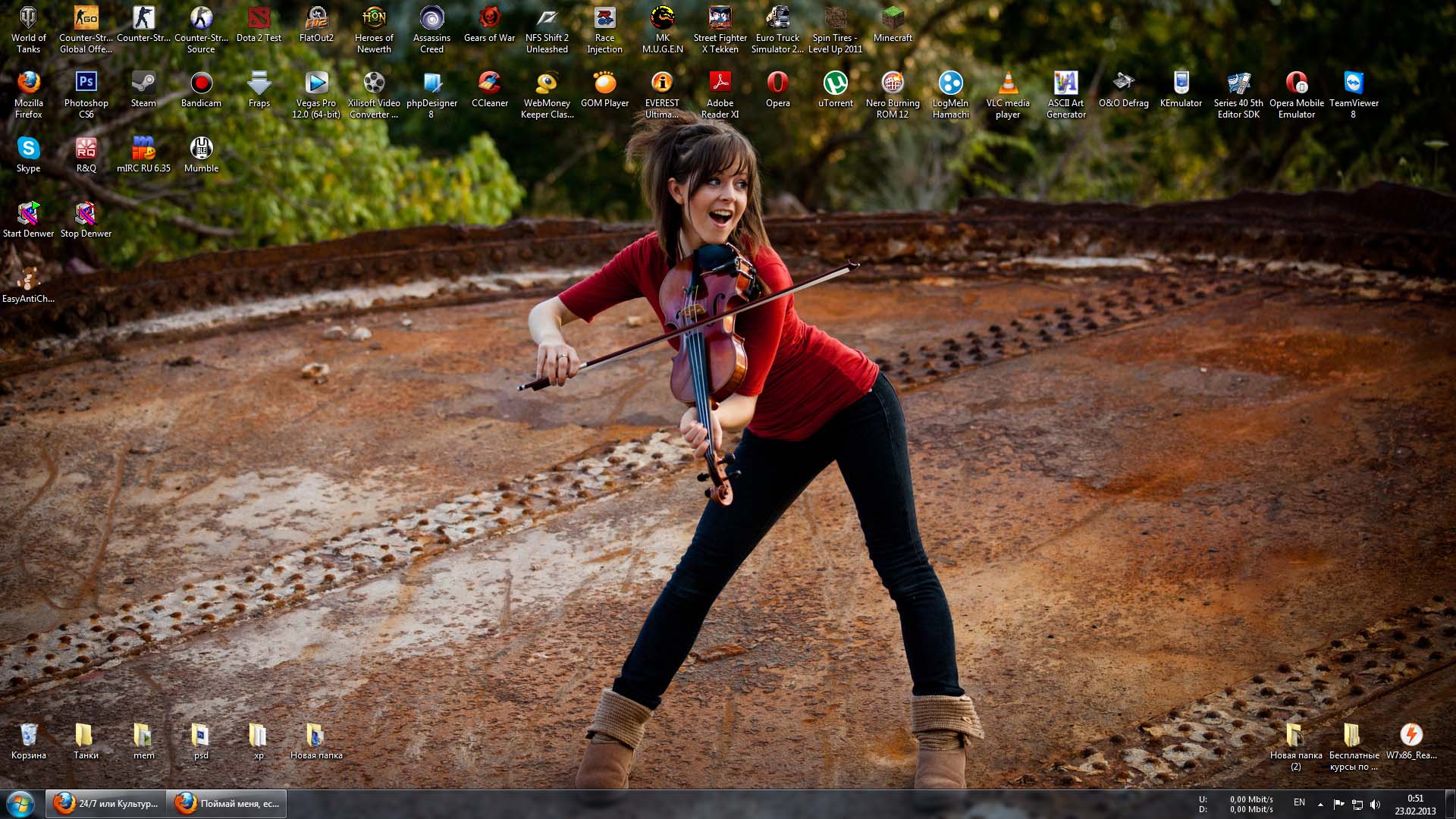
Task: Switch to the '24/7 или Культур...' Firefox window
Action: (x=106, y=803)
